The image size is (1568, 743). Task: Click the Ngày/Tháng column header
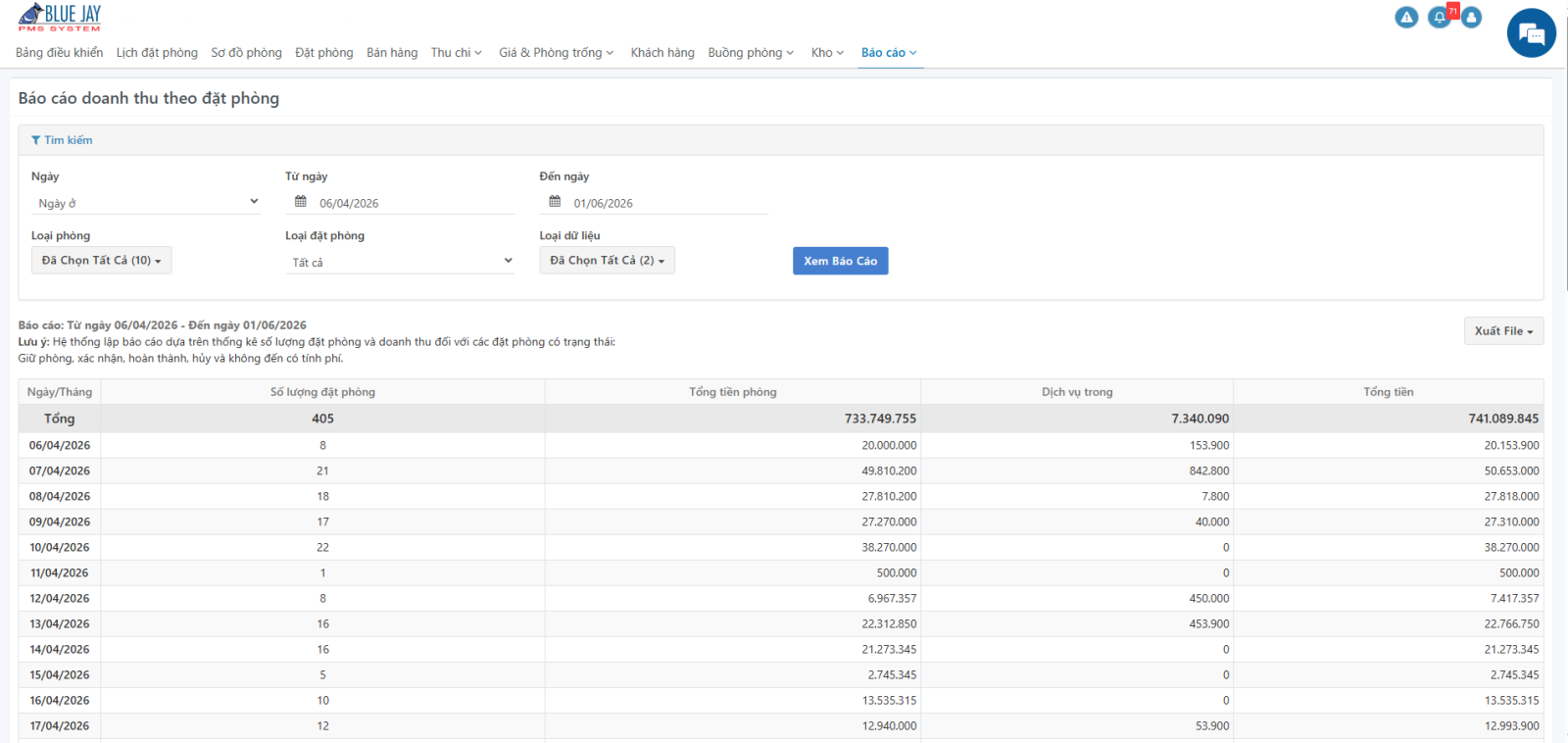tap(60, 392)
